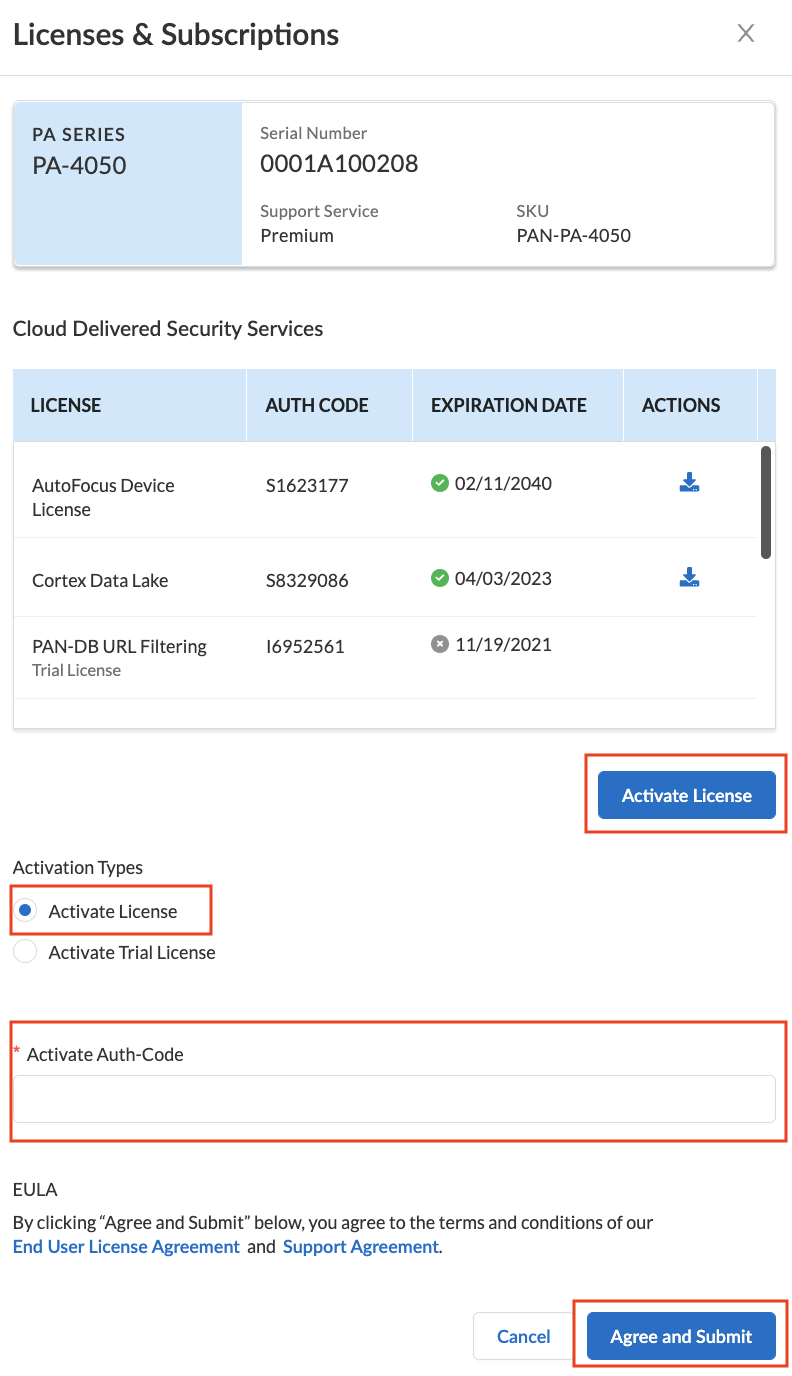Open the Support Agreement link
The width and height of the screenshot is (792, 1376).
pos(360,1247)
